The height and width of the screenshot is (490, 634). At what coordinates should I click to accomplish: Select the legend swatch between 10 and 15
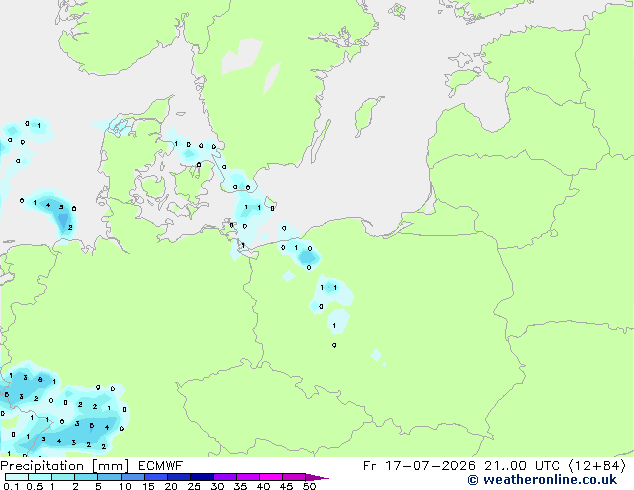click(133, 477)
